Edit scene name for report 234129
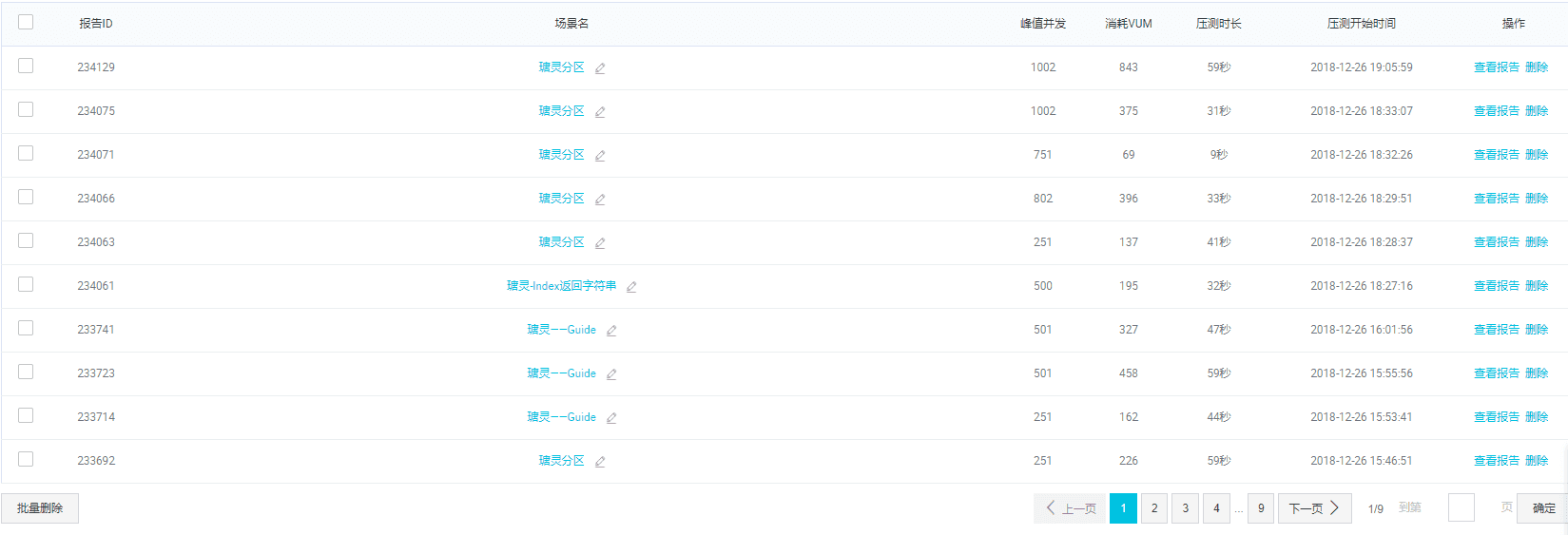 pos(600,68)
